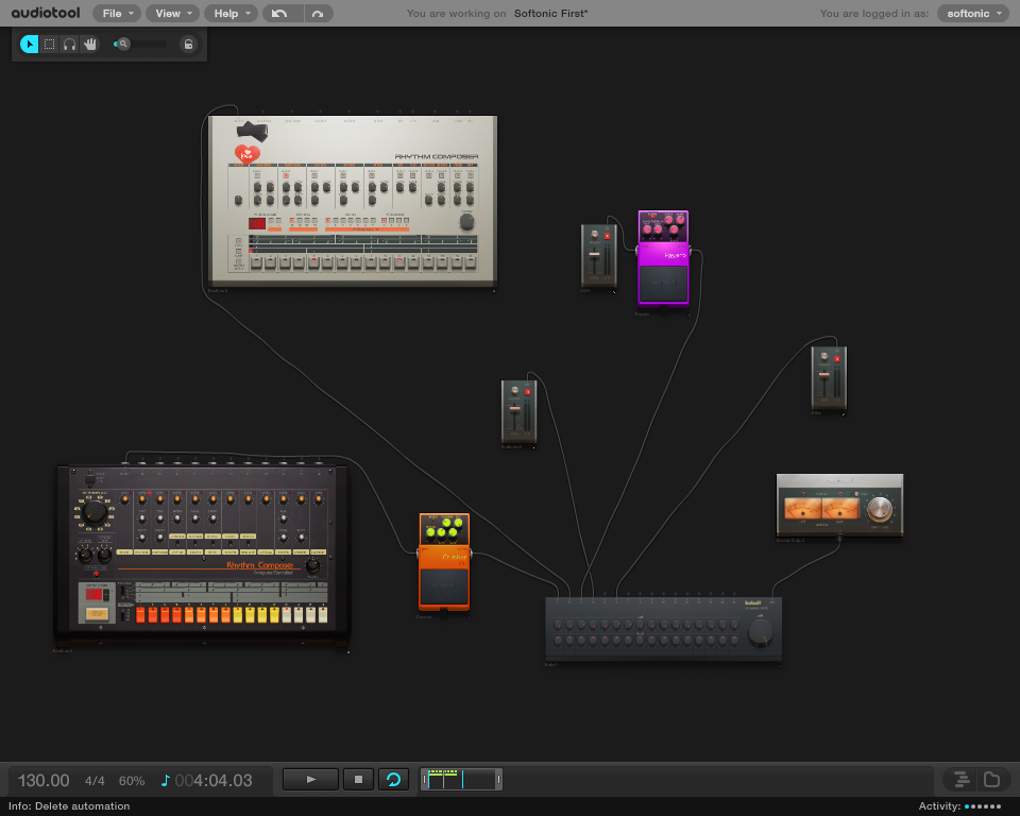Activate the headphones preview tool
Image resolution: width=1020 pixels, height=816 pixels.
(70, 44)
